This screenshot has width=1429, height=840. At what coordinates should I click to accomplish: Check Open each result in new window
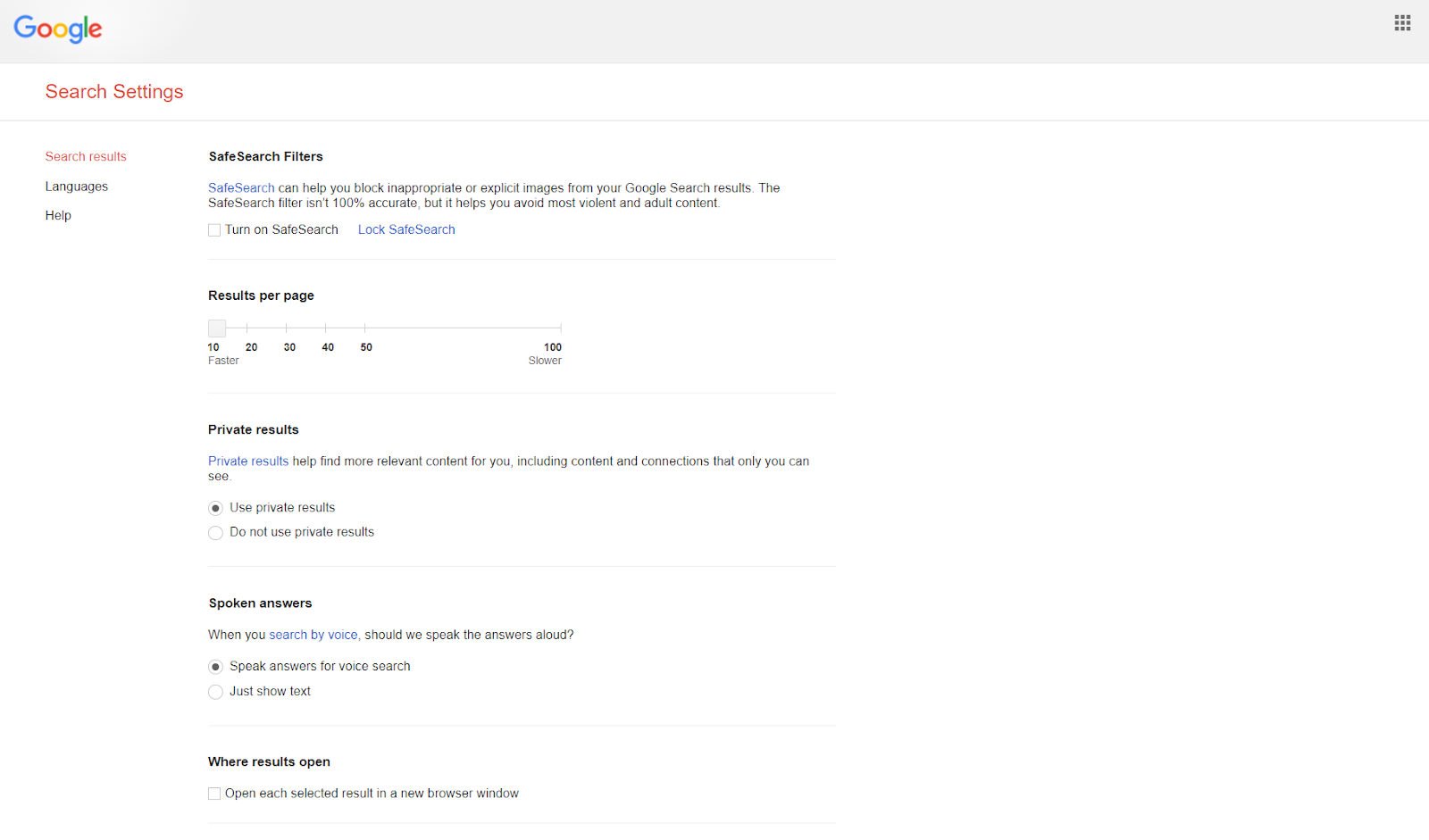[x=214, y=794]
